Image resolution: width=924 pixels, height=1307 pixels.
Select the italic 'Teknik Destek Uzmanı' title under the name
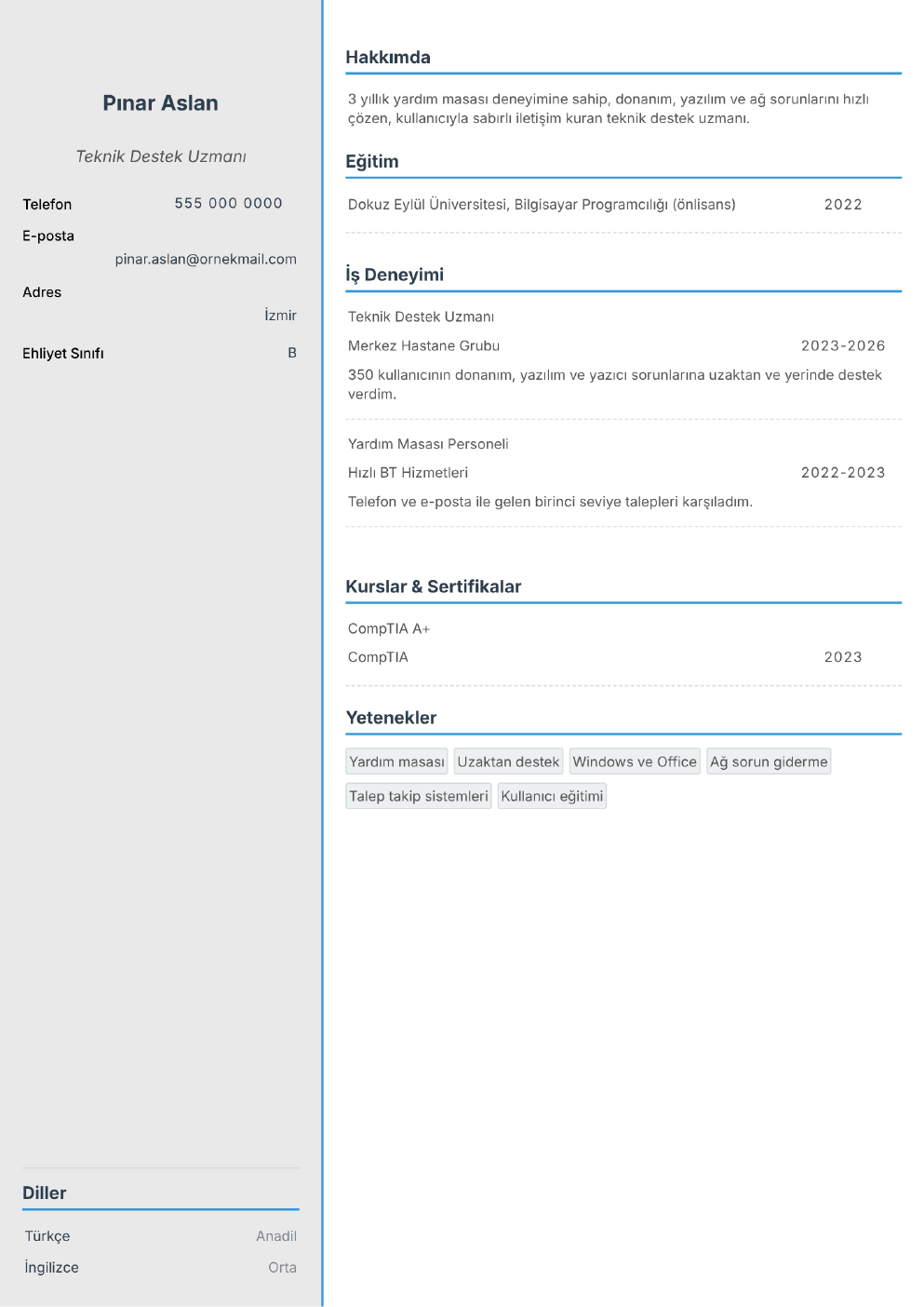(161, 156)
